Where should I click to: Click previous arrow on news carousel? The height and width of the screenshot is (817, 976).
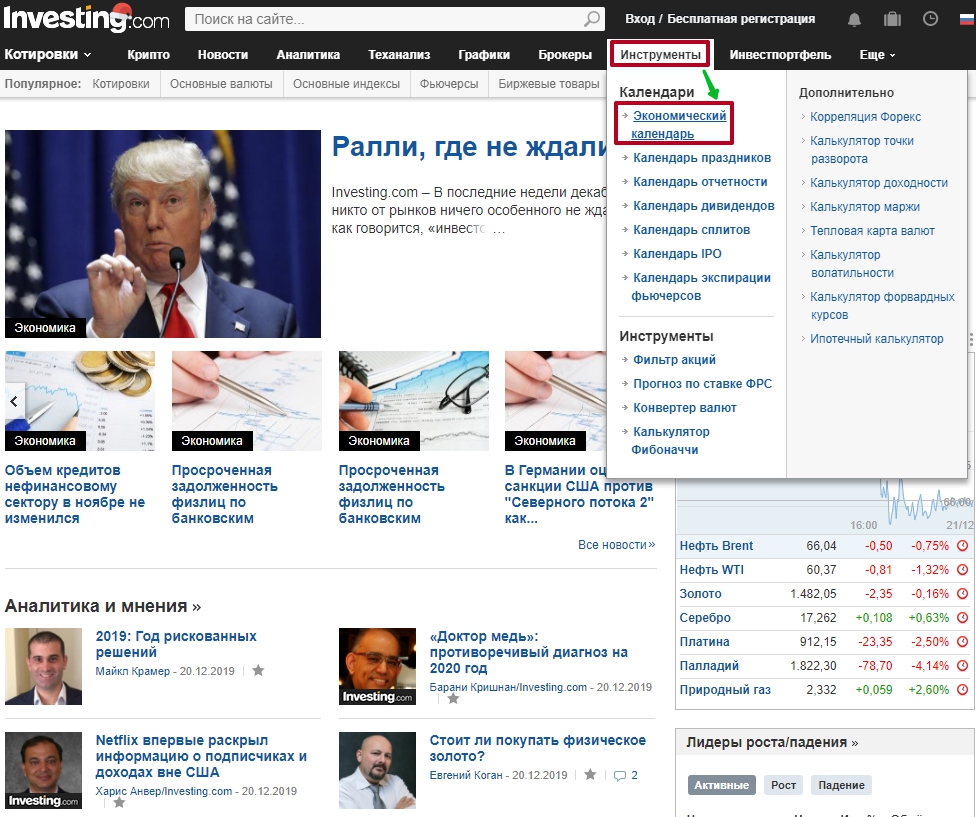click(14, 401)
